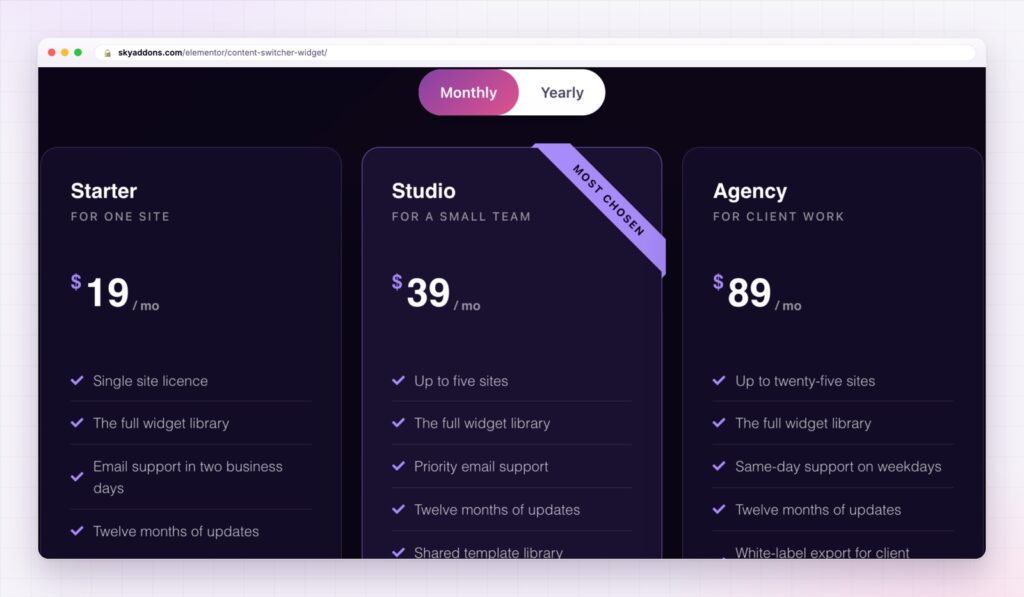Click the Studio checkmark beside The full widget library
Screen dimensions: 1024x597
click(398, 423)
